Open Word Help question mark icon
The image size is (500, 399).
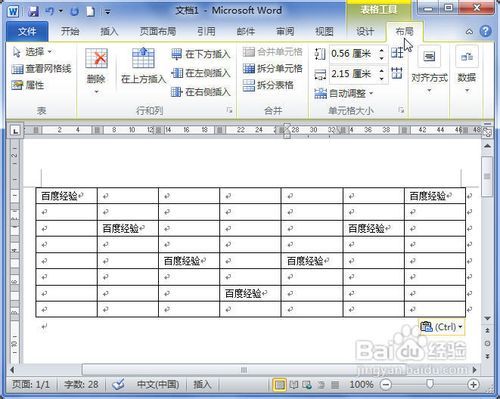tap(486, 31)
